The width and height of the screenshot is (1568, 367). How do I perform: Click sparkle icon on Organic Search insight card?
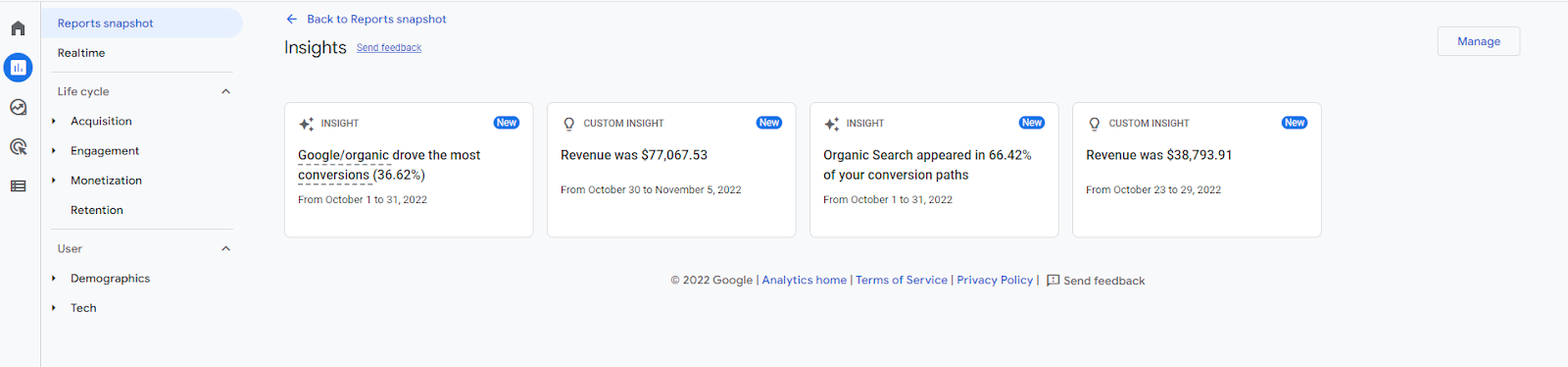pos(832,124)
